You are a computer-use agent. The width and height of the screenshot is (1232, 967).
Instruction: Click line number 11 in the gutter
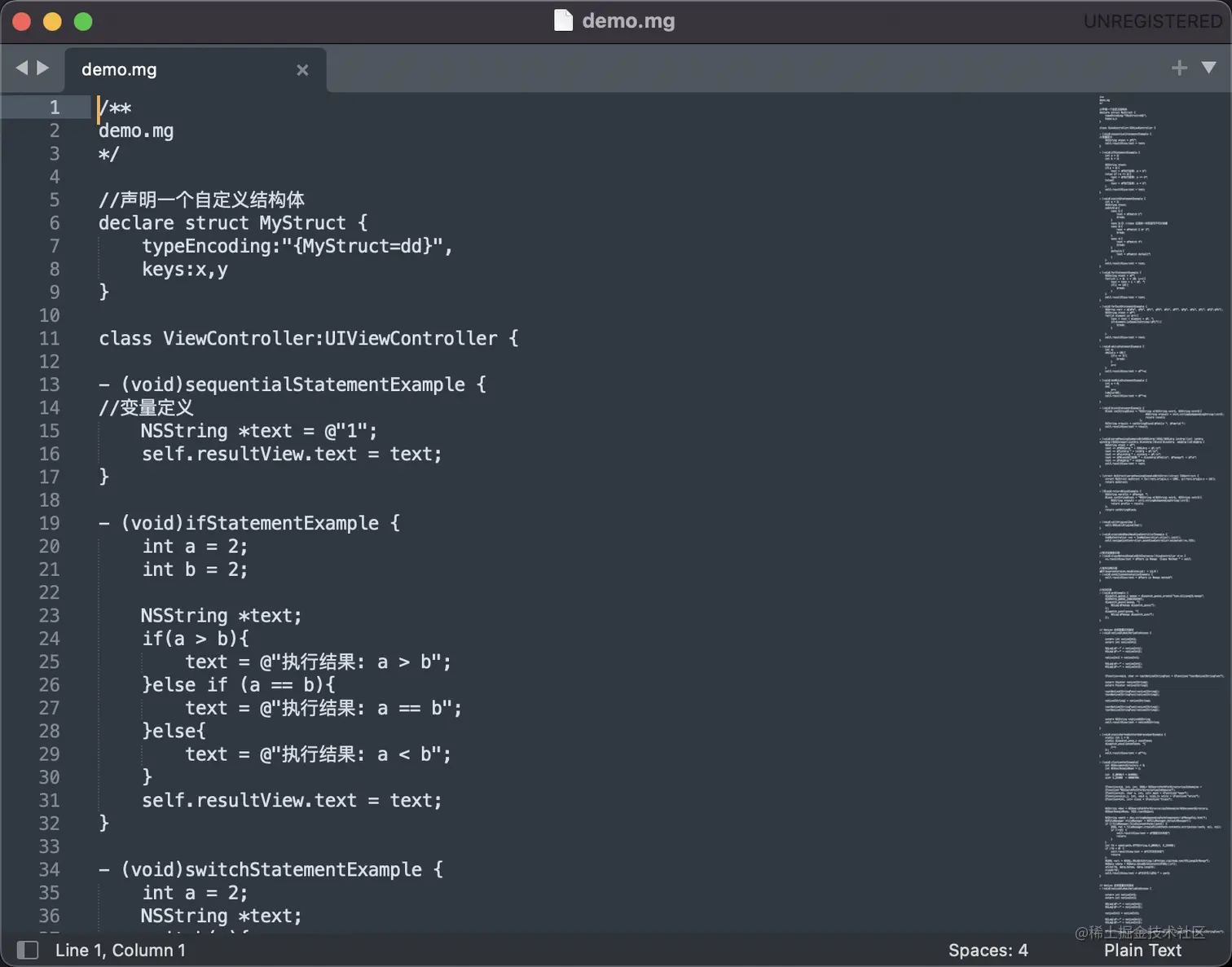coord(50,339)
